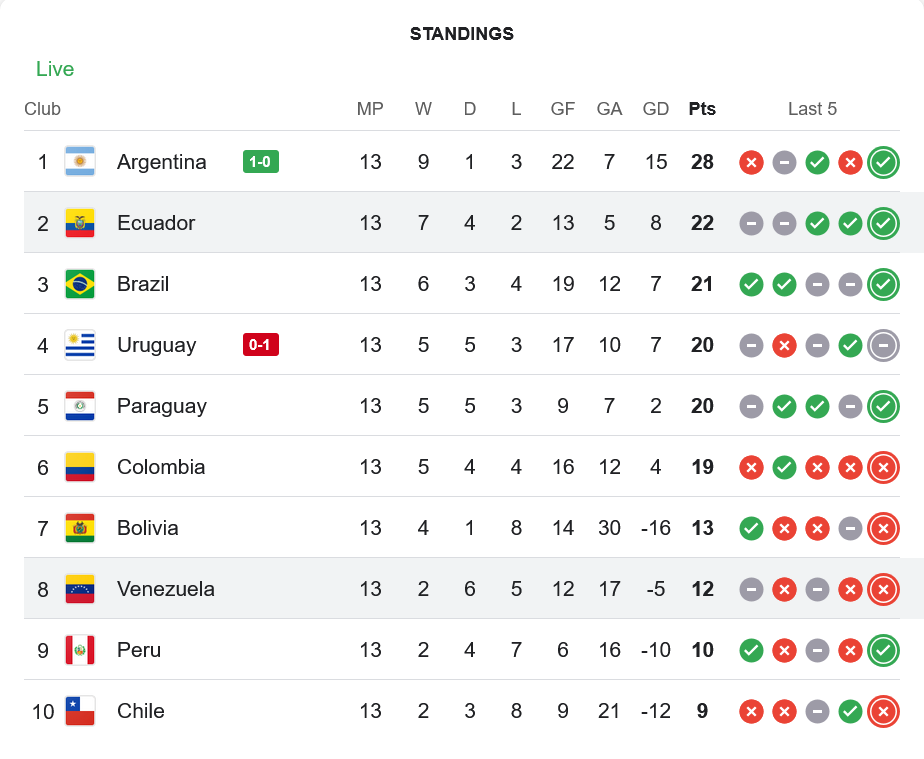Click Ecuador's flag icon
The image size is (924, 759).
tap(80, 223)
